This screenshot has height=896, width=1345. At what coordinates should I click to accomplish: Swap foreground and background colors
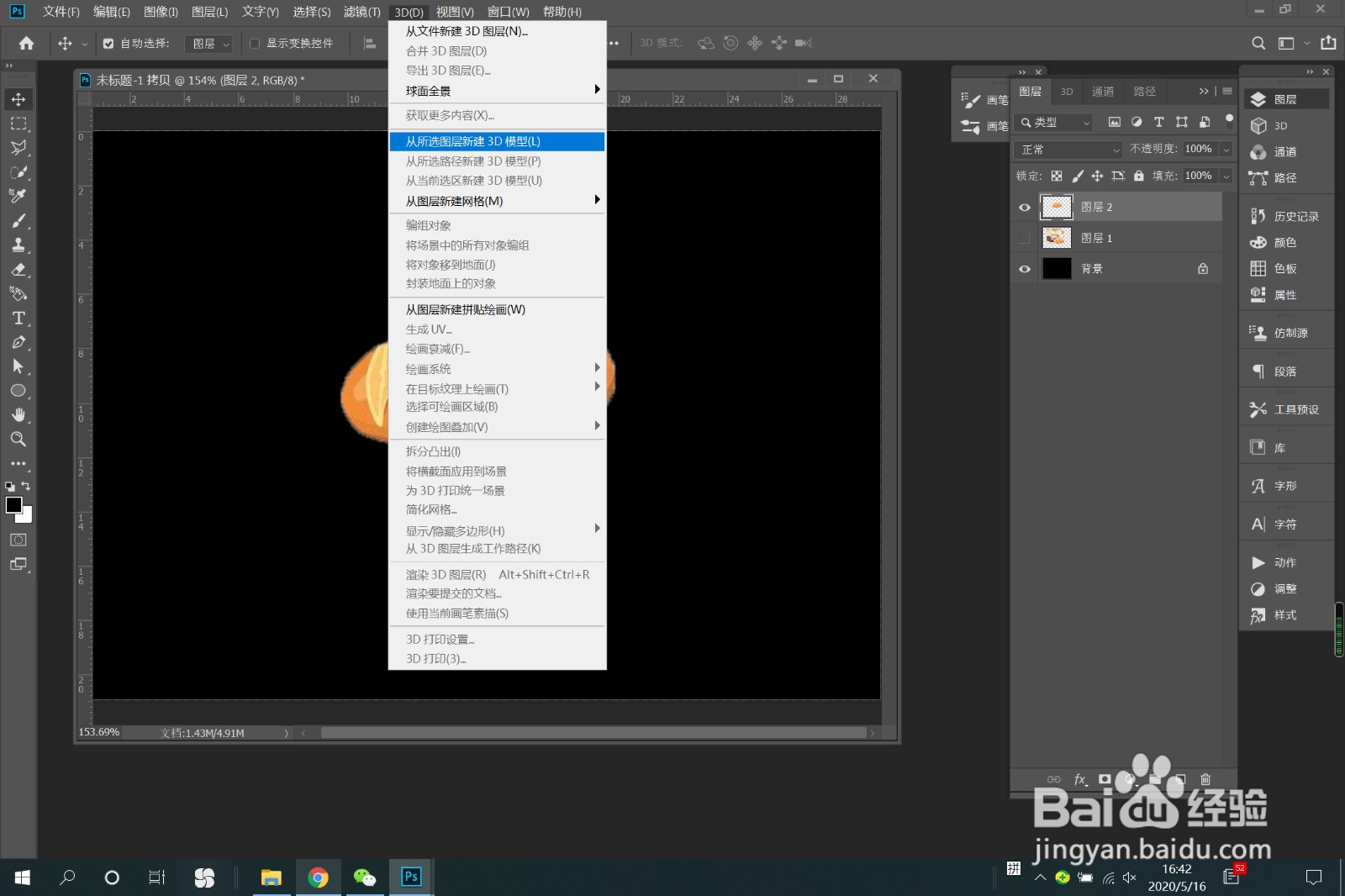[26, 486]
